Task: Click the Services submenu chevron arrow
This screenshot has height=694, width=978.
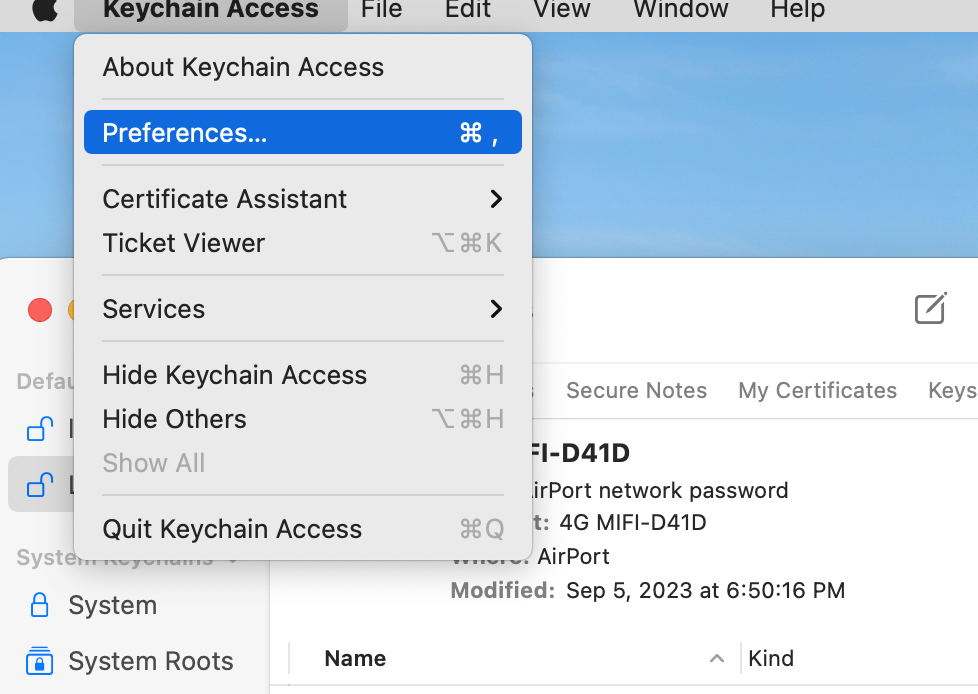Action: click(496, 309)
